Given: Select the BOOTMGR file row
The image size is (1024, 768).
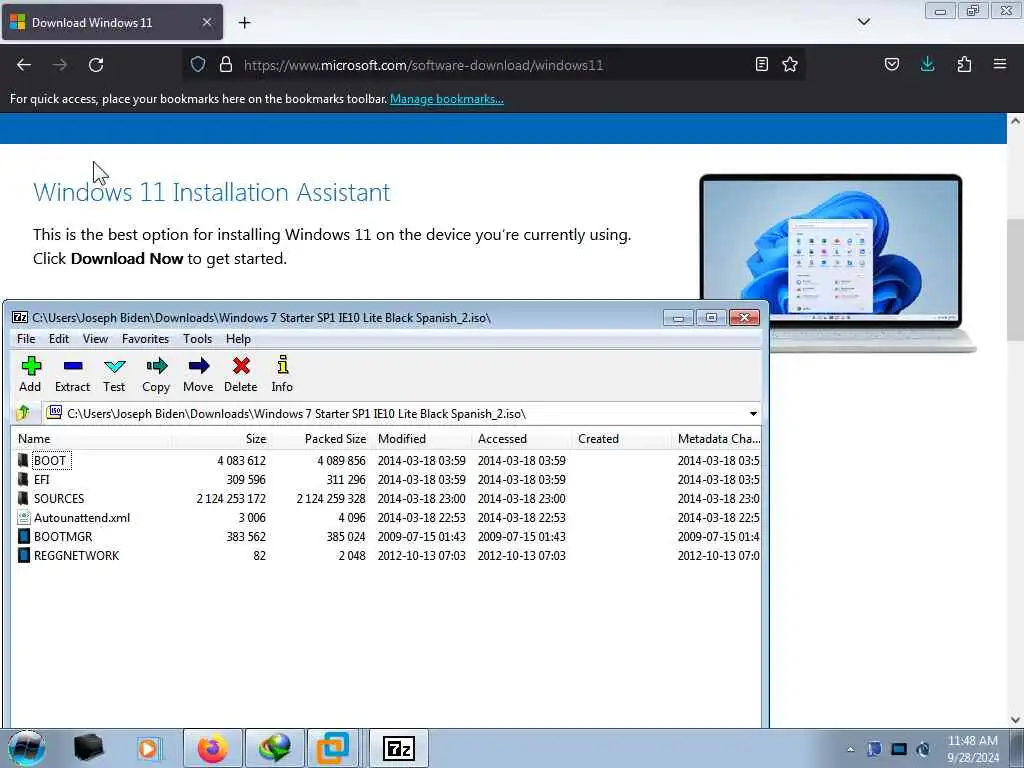Looking at the screenshot, I should click(387, 536).
